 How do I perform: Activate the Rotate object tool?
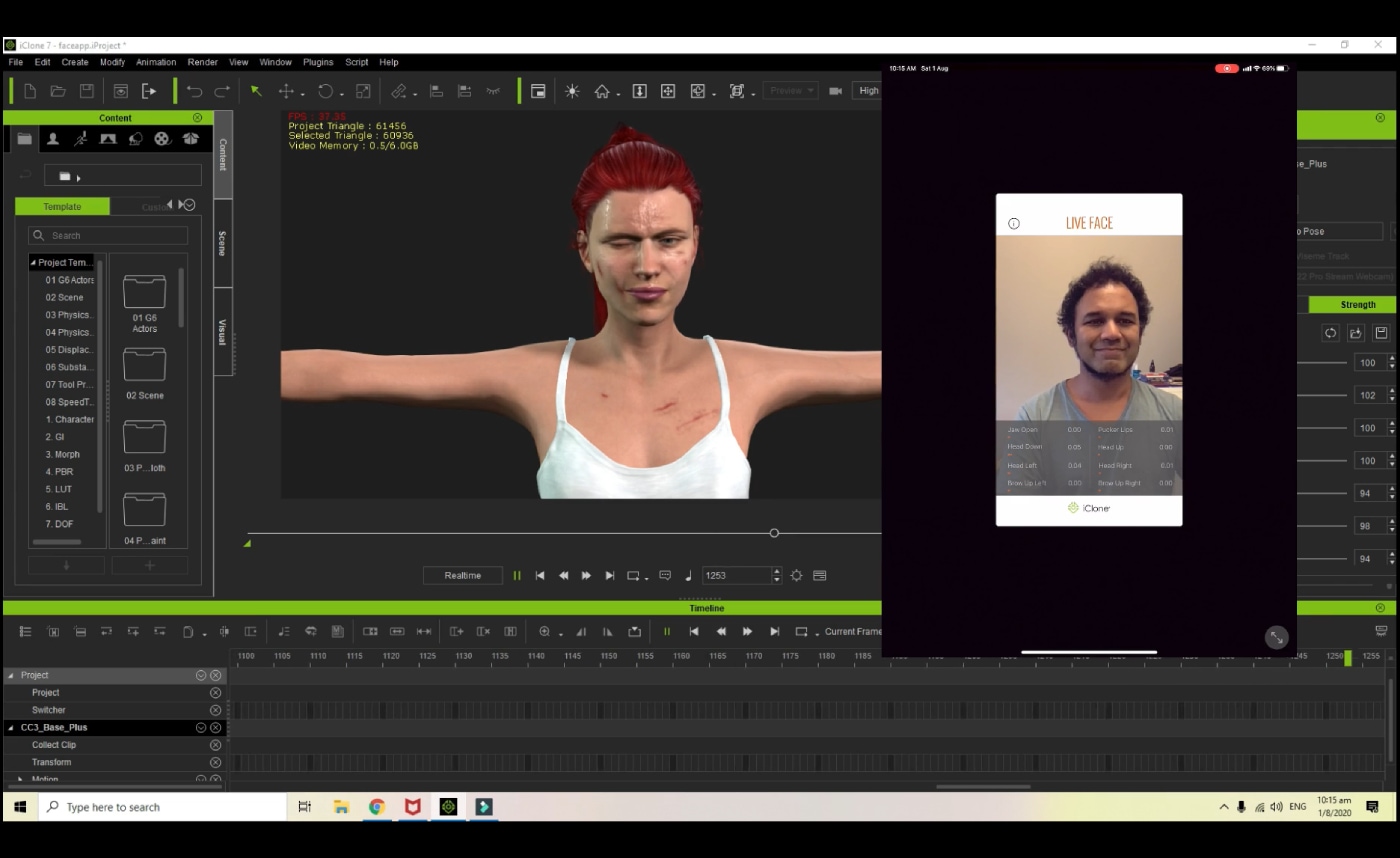325,91
